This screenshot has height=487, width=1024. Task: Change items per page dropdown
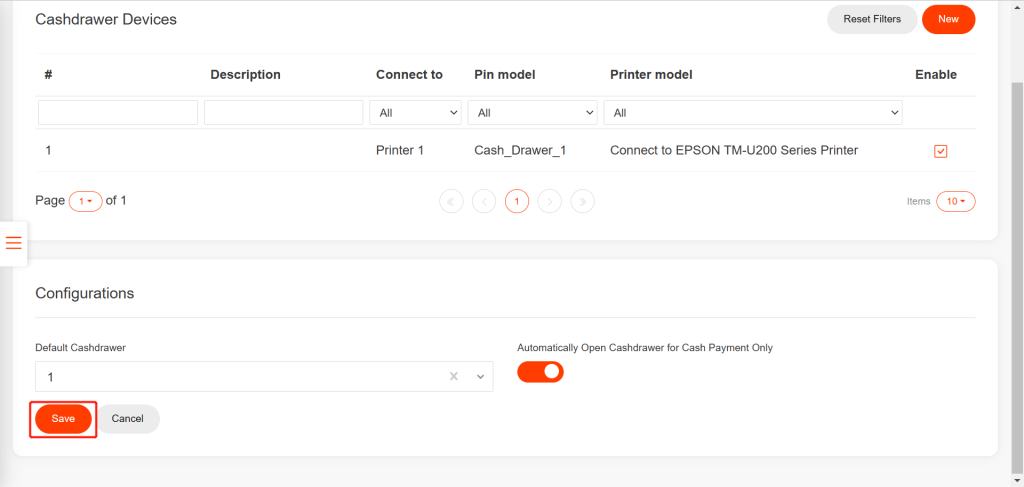pos(955,201)
